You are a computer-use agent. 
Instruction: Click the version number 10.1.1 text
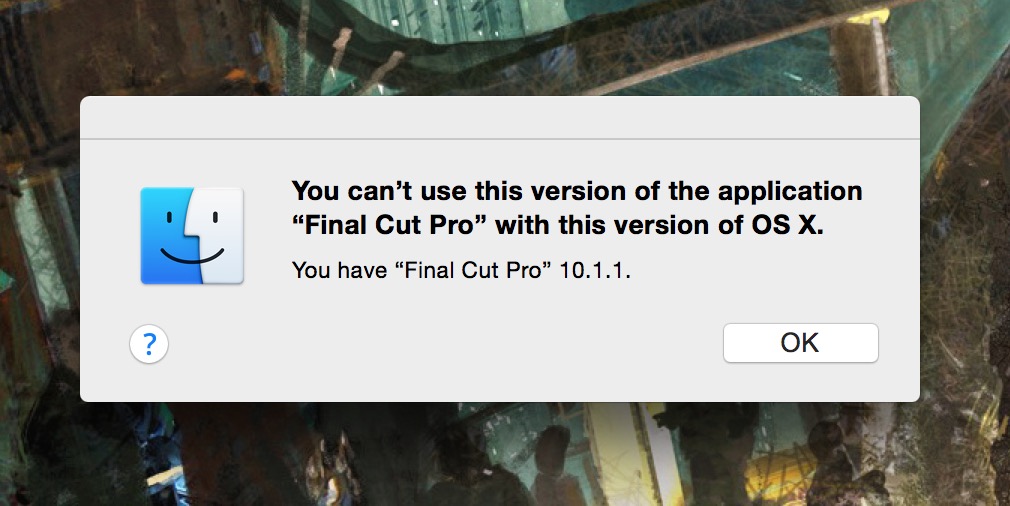595,270
